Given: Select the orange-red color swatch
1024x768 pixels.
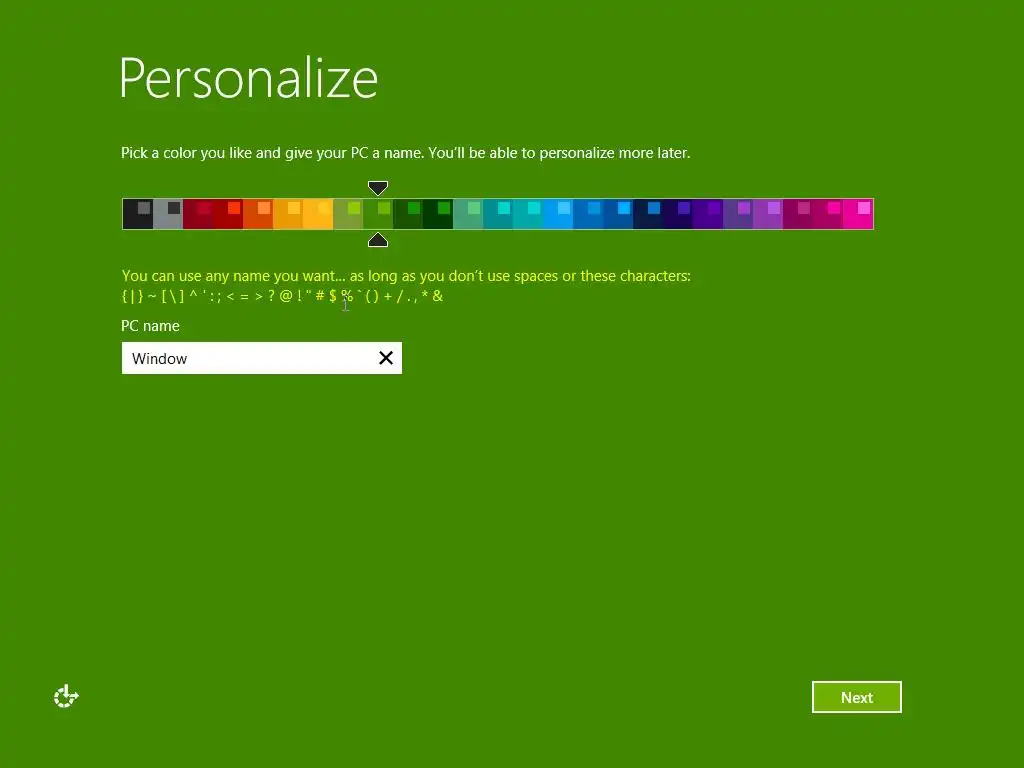Looking at the screenshot, I should (258, 214).
